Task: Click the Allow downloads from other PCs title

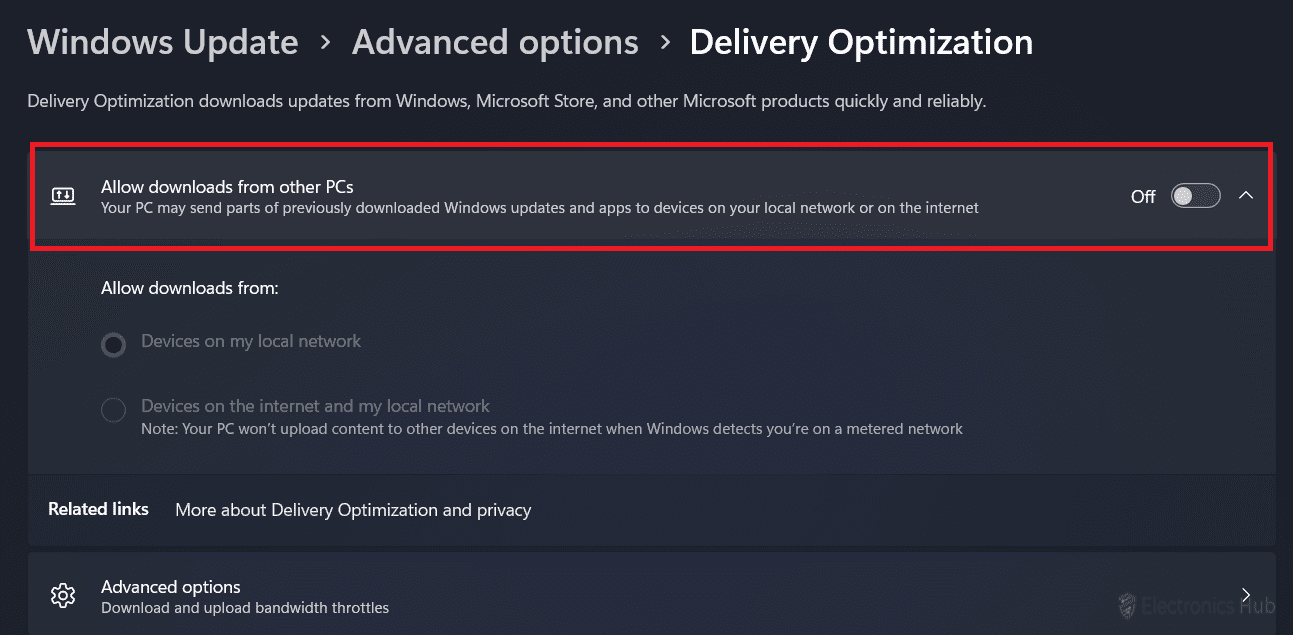Action: (x=227, y=186)
